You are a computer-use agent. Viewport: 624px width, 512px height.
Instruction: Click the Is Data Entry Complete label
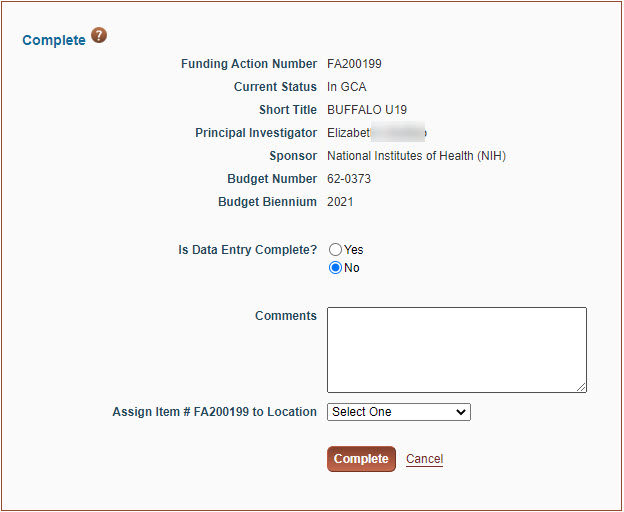click(247, 250)
